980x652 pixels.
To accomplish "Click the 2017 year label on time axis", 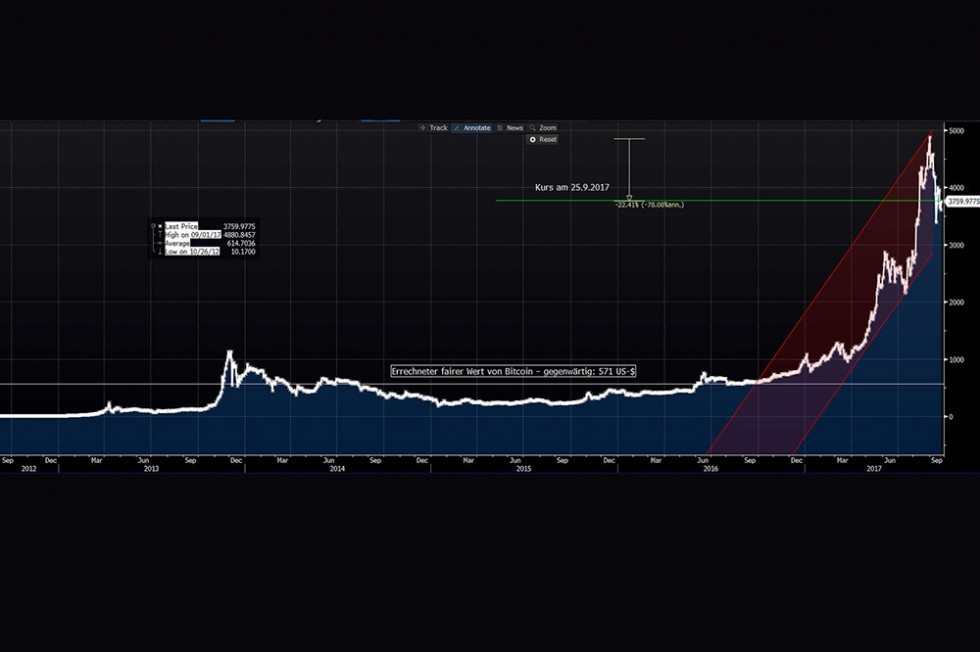I will tap(874, 468).
